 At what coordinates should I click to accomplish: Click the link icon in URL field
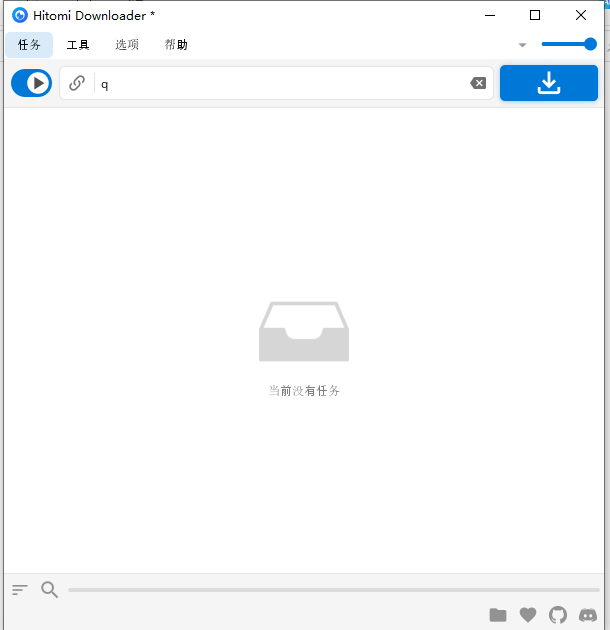pos(77,83)
